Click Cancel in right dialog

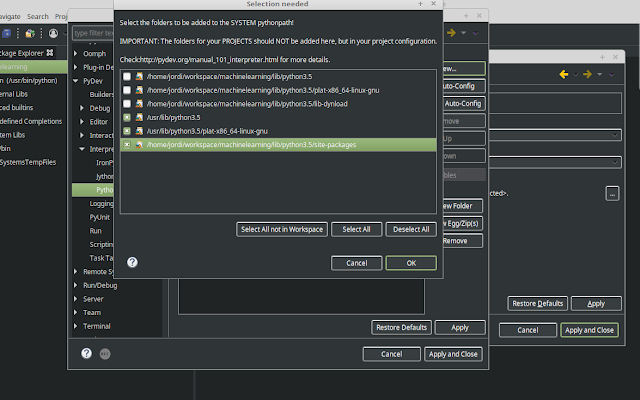[528, 330]
